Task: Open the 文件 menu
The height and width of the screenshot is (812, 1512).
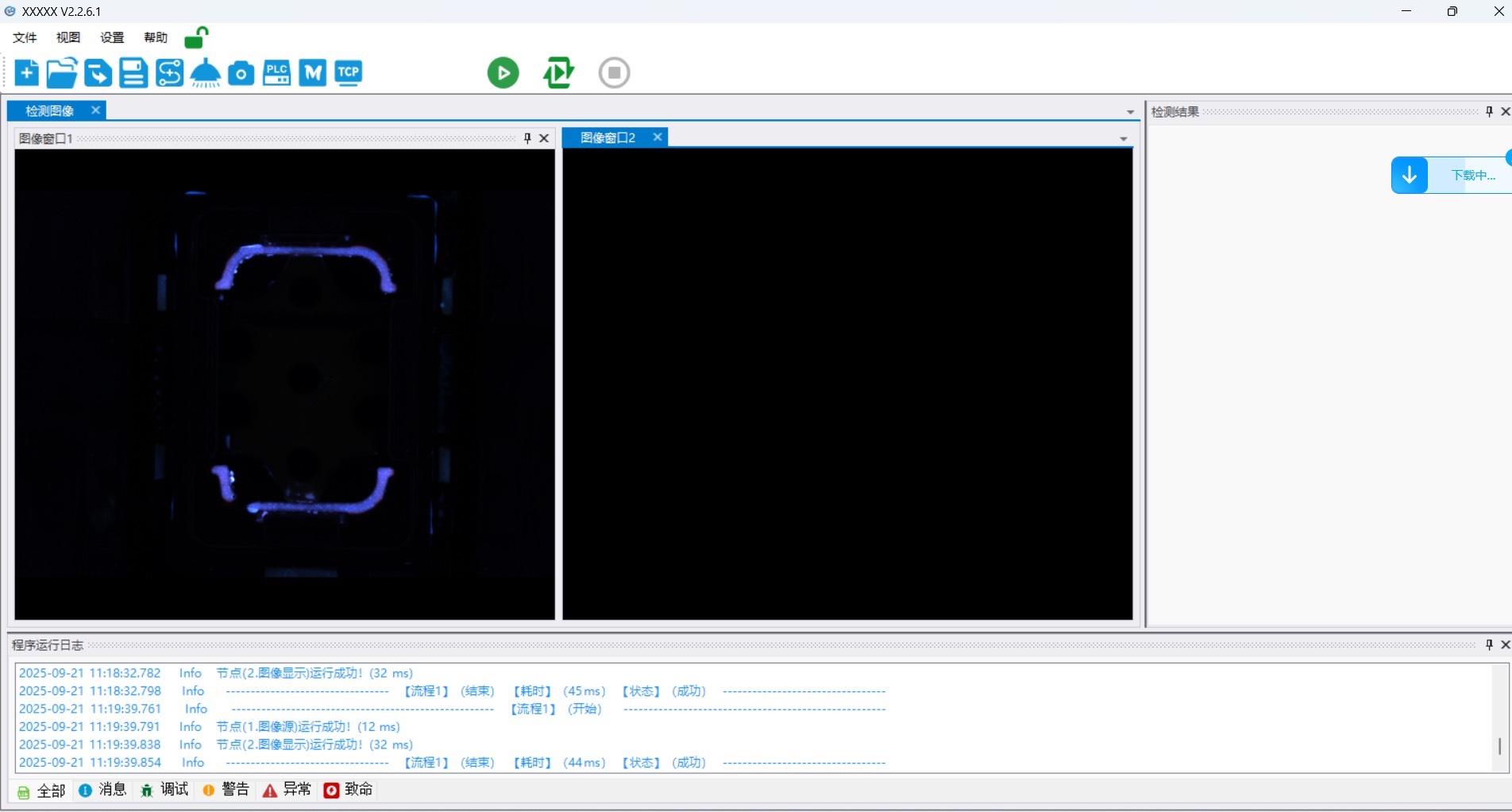Action: pyautogui.click(x=25, y=37)
